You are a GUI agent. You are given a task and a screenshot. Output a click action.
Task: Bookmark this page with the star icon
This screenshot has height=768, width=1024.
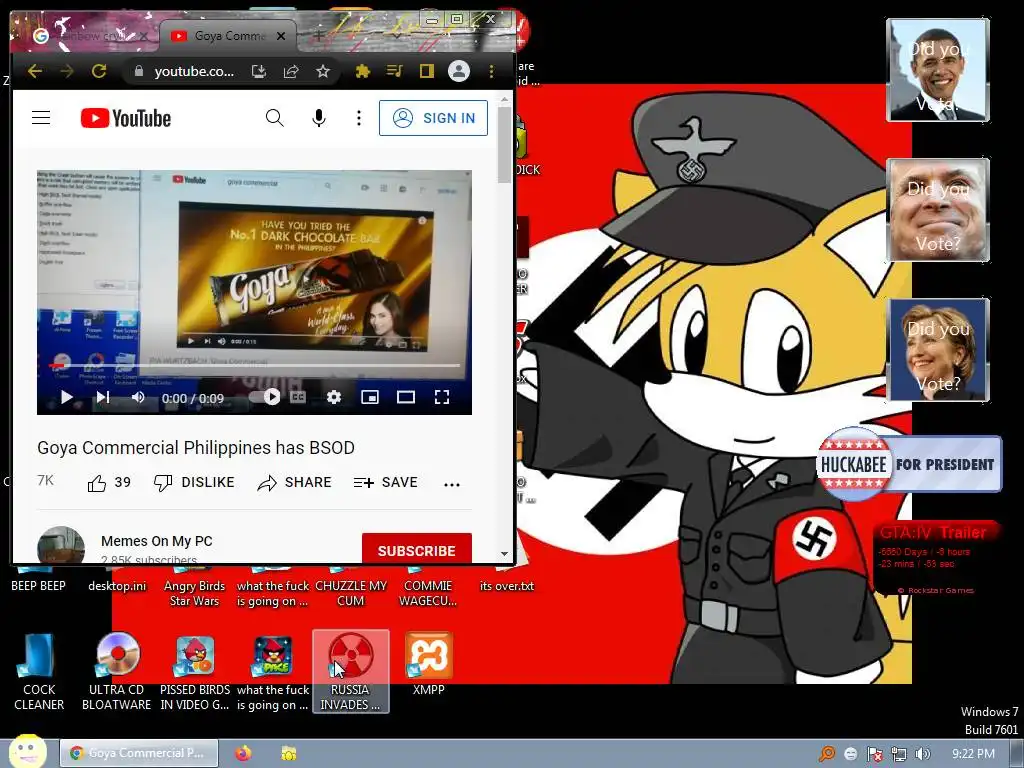[323, 71]
